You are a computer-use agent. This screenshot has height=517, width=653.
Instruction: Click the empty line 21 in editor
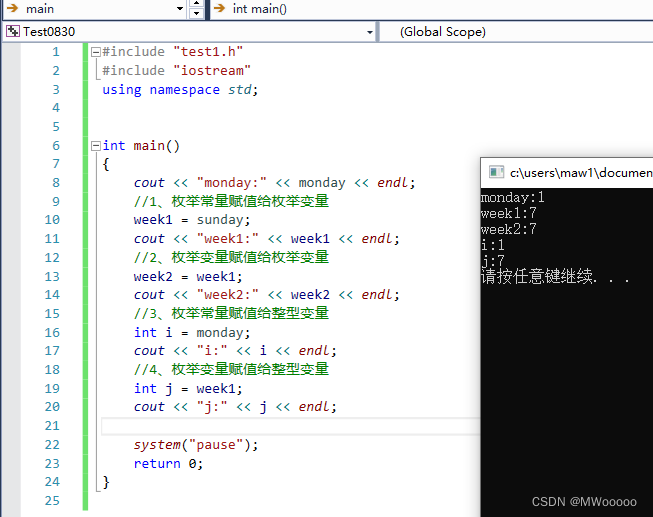pyautogui.click(x=290, y=426)
